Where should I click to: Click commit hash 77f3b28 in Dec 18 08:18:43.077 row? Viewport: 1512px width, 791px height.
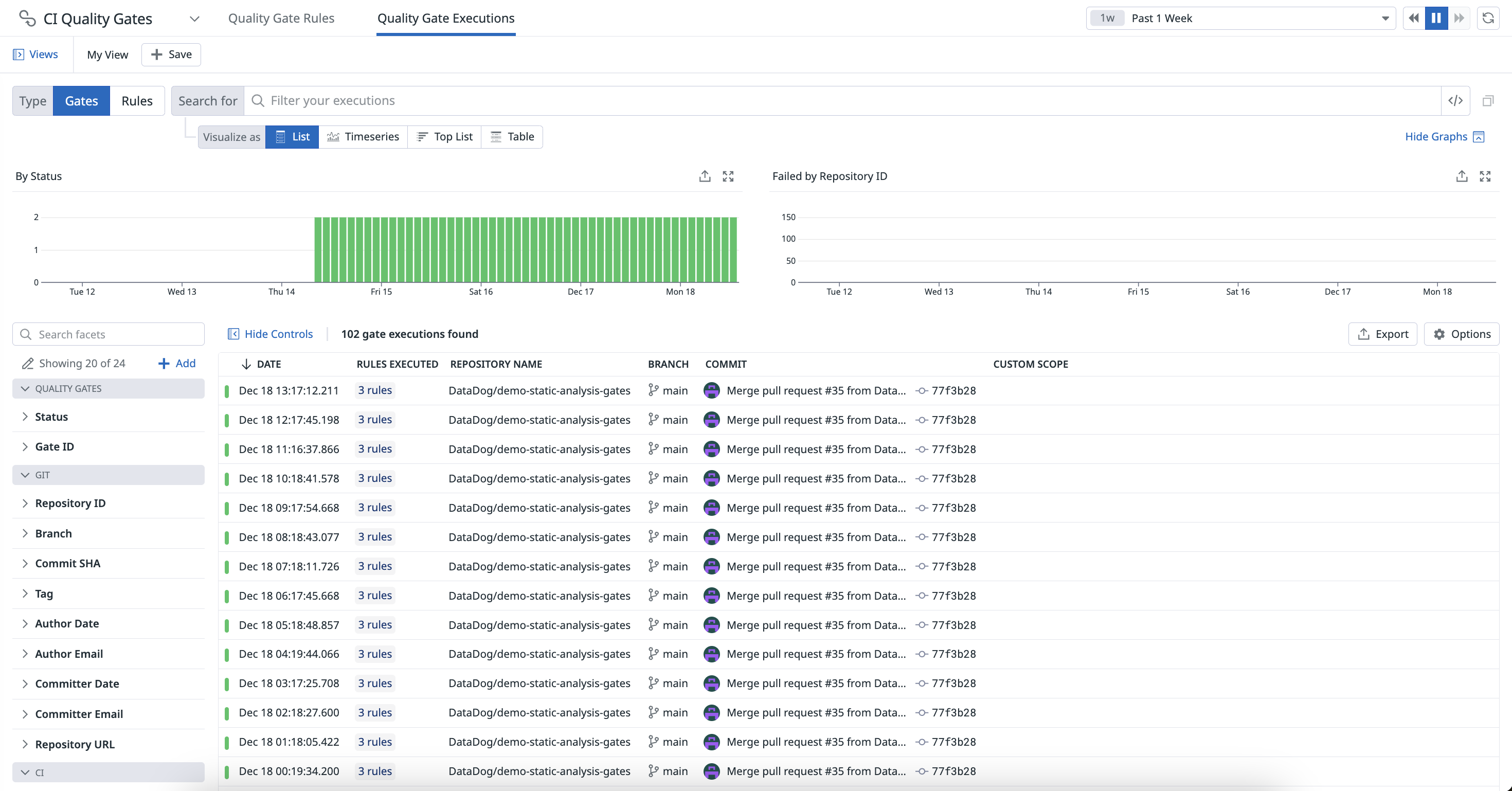(x=954, y=537)
